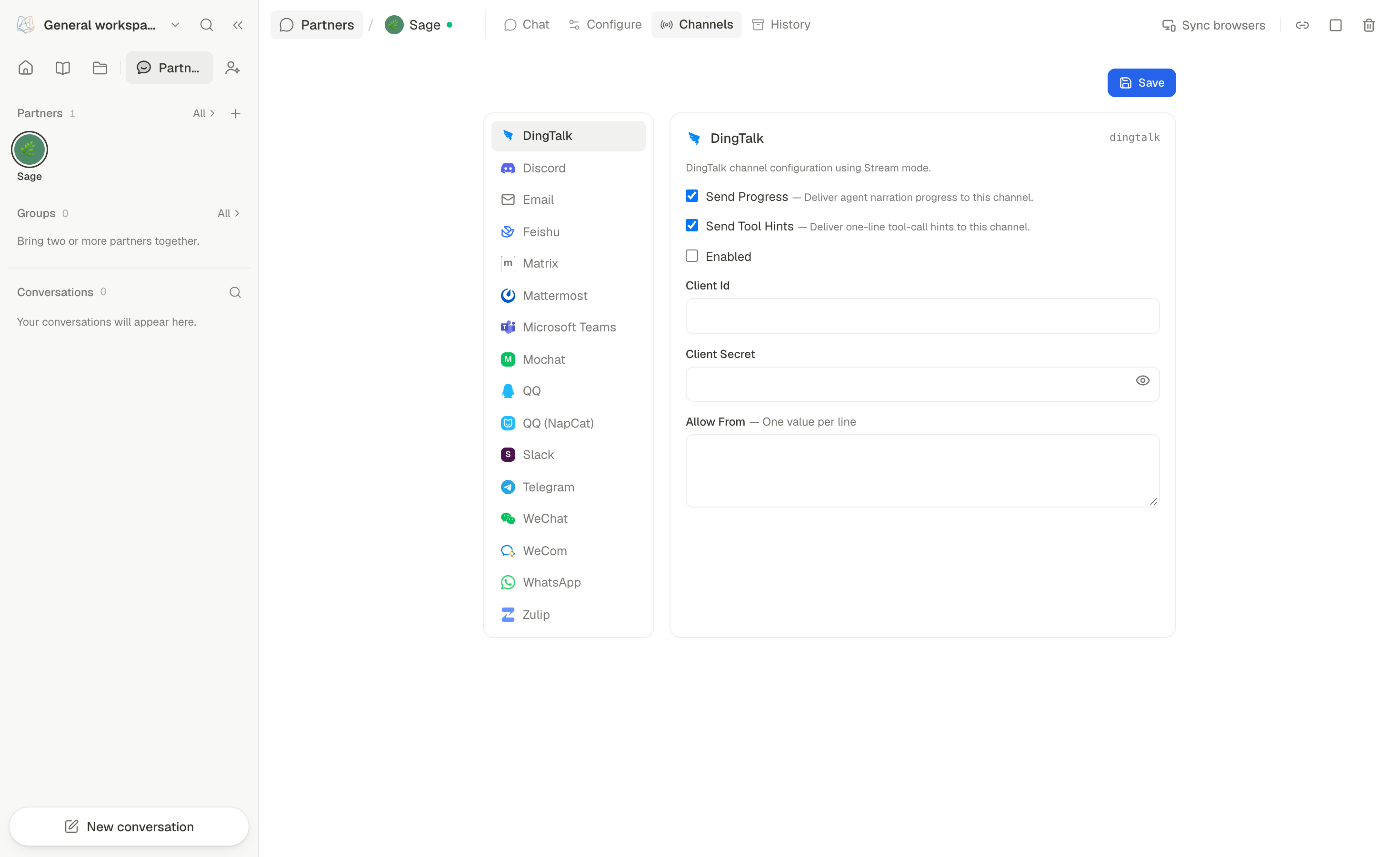Viewport: 1400px width, 857px height.
Task: Reveal the Client Secret with eye icon
Action: point(1142,381)
